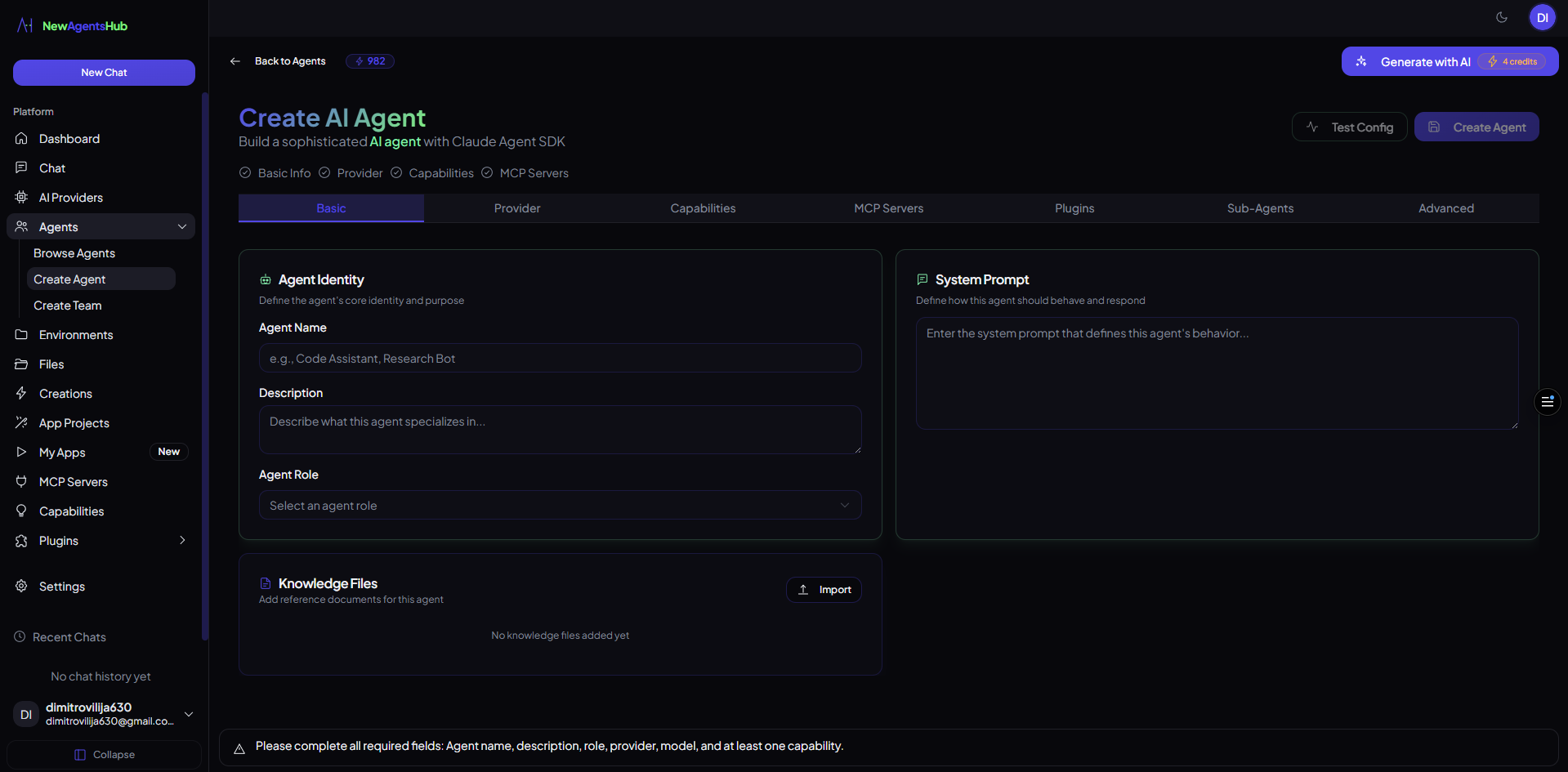The height and width of the screenshot is (772, 1568).
Task: Click the NewAgentsHub logo
Action: click(x=72, y=26)
